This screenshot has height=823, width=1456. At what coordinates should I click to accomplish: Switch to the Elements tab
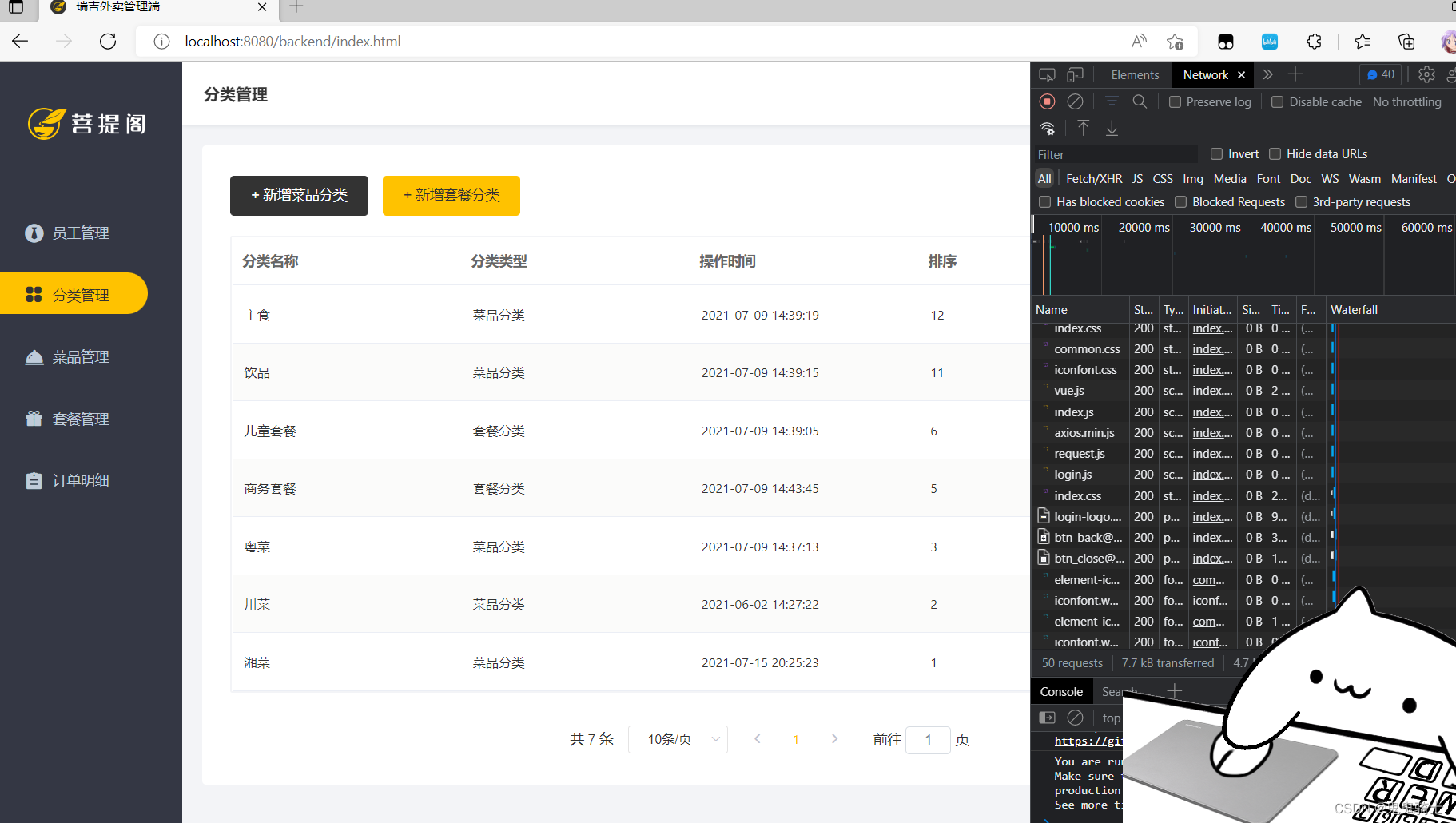[x=1135, y=75]
